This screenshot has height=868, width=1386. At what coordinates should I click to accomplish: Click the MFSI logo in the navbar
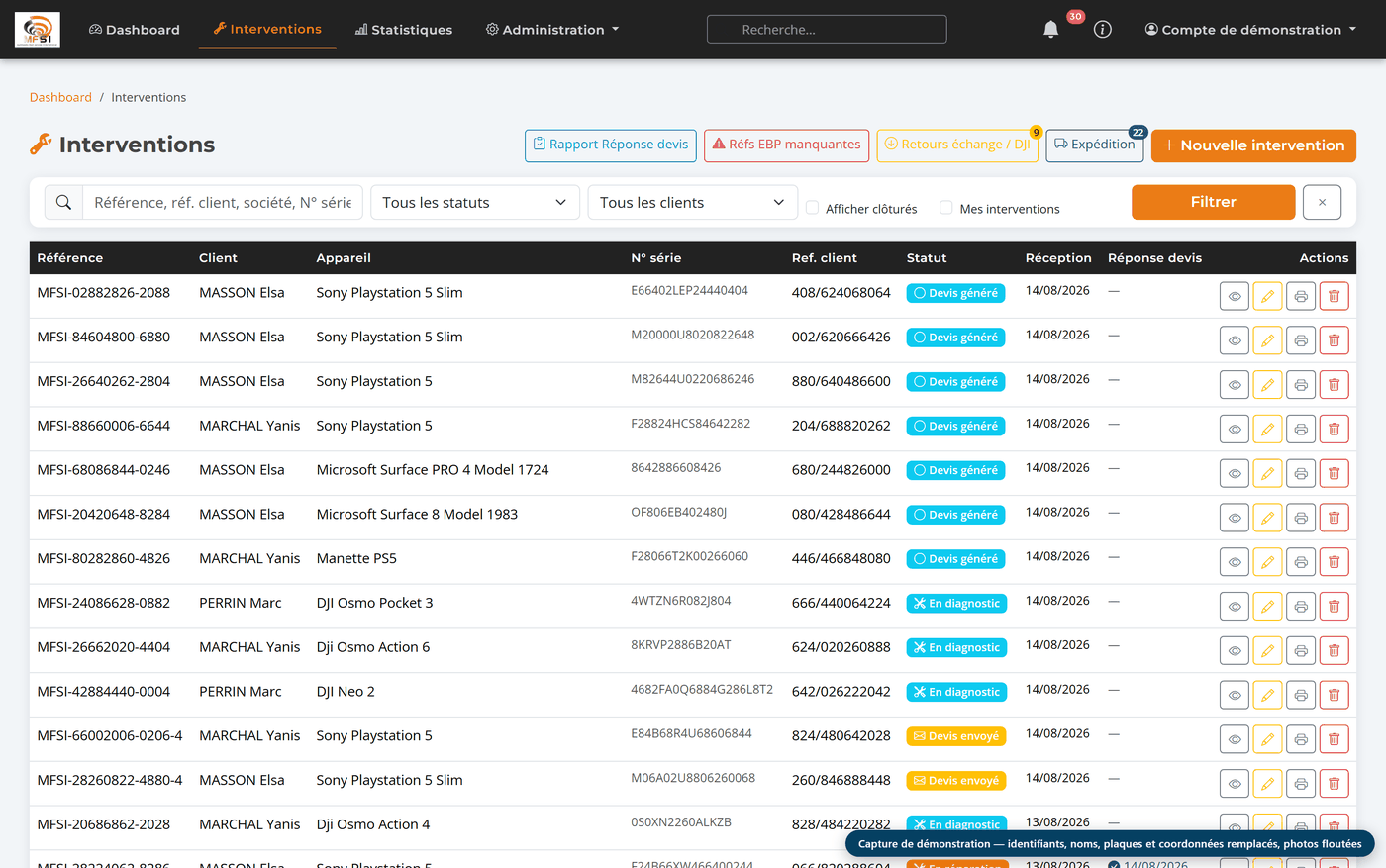[x=38, y=30]
